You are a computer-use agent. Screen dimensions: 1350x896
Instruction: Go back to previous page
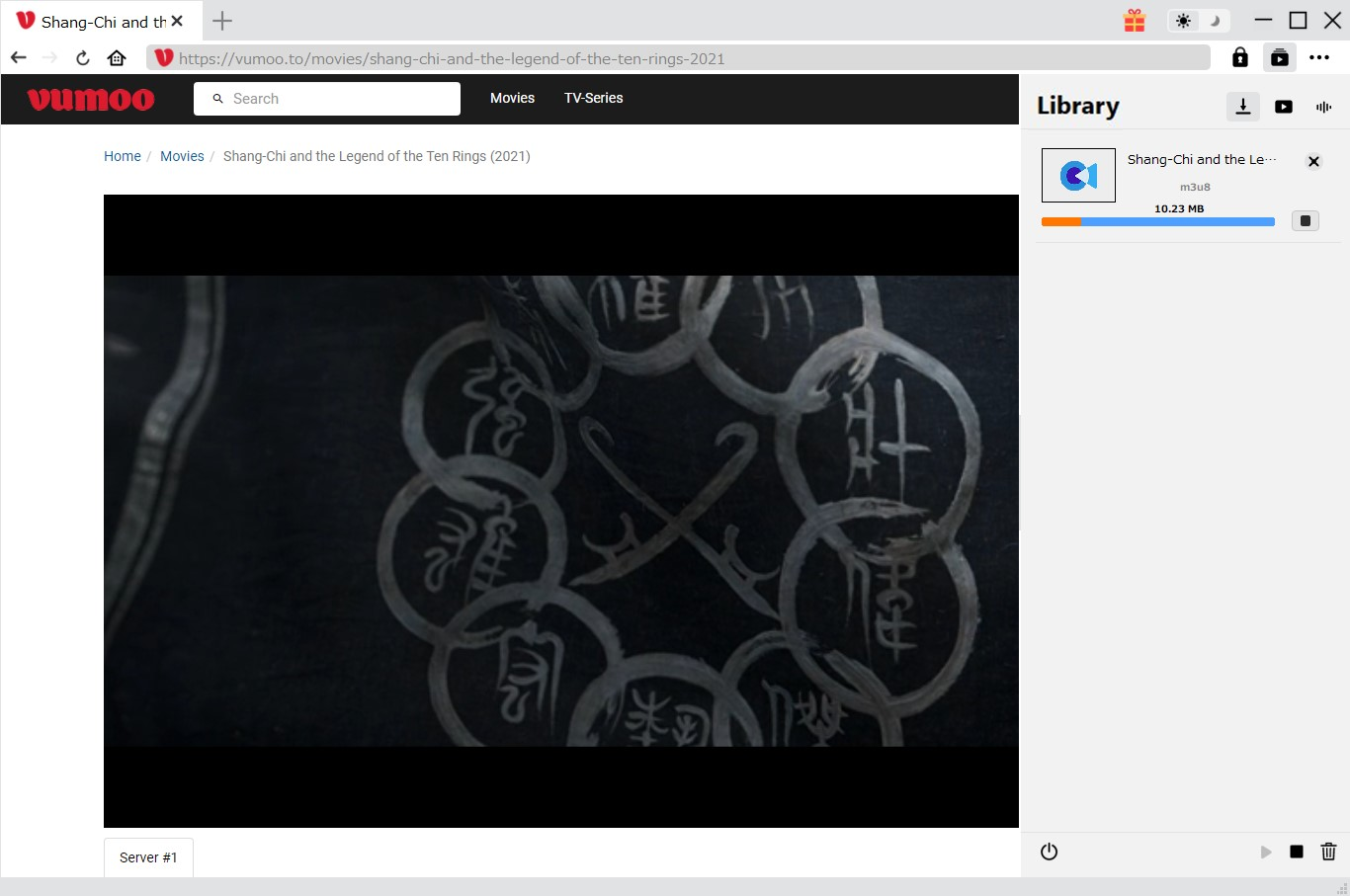point(19,58)
